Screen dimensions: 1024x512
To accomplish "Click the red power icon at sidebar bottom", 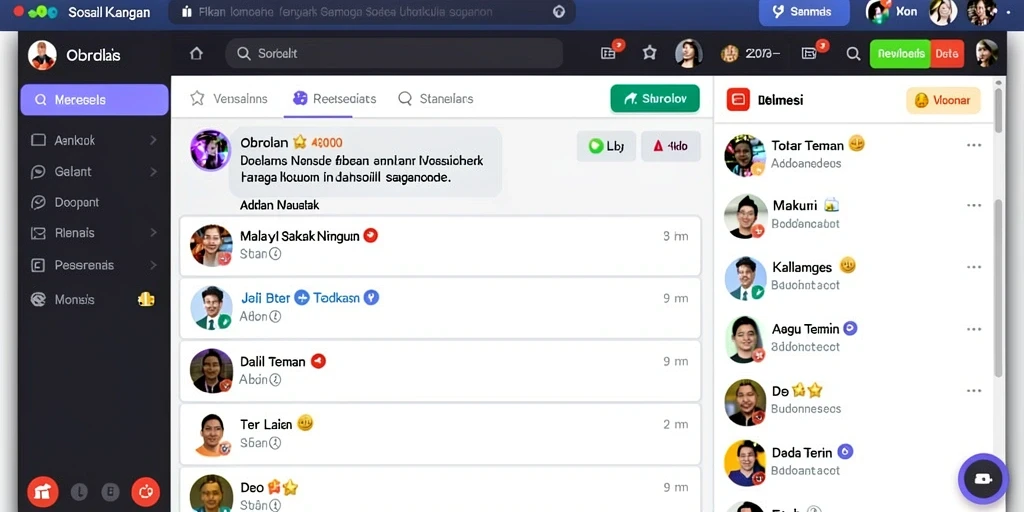I will 146,492.
